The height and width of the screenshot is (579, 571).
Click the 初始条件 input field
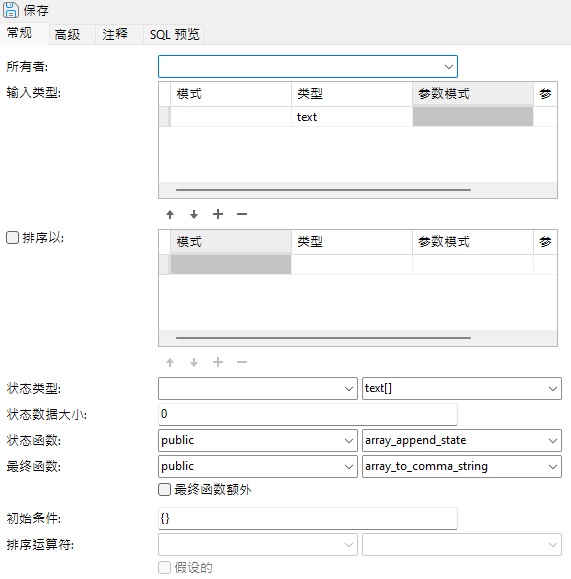(x=308, y=518)
